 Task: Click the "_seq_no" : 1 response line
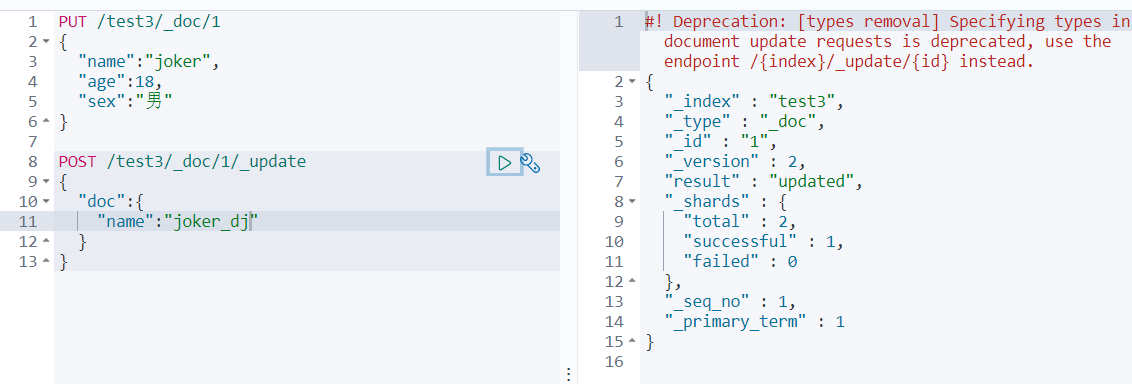pyautogui.click(x=729, y=301)
